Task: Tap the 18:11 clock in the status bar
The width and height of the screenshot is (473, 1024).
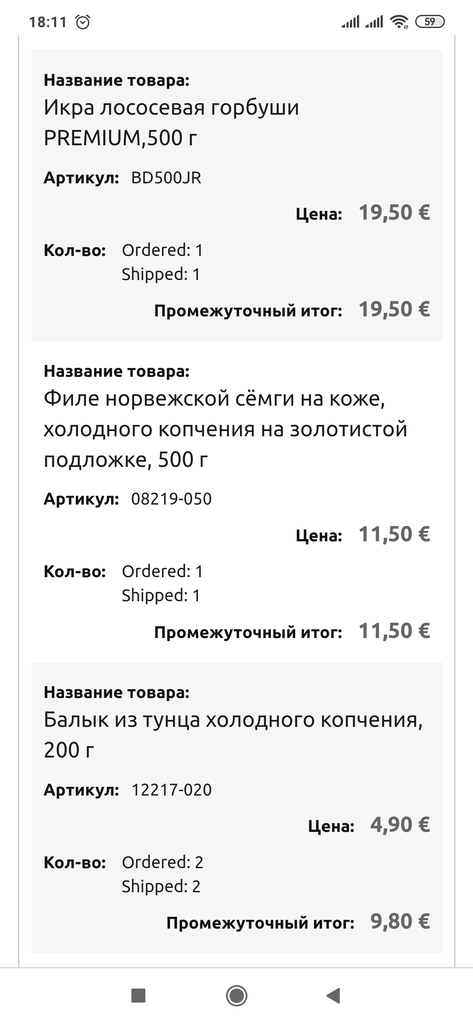Action: [48, 22]
